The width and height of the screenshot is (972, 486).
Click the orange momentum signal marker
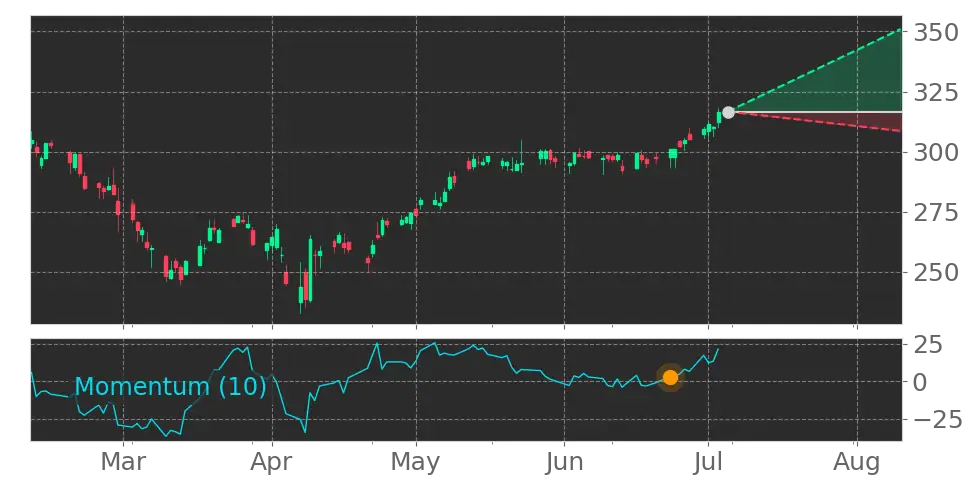tap(670, 378)
